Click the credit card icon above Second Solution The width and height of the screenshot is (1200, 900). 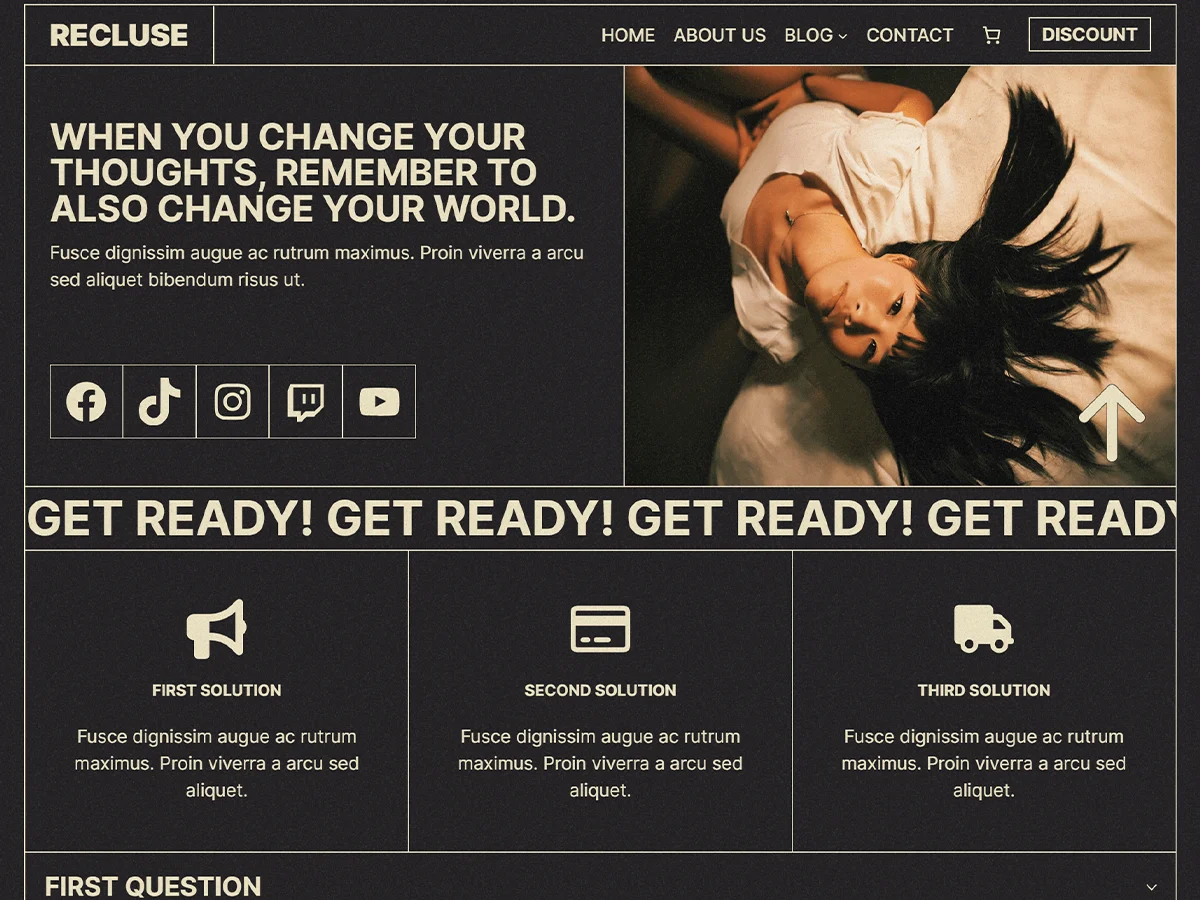click(x=600, y=628)
